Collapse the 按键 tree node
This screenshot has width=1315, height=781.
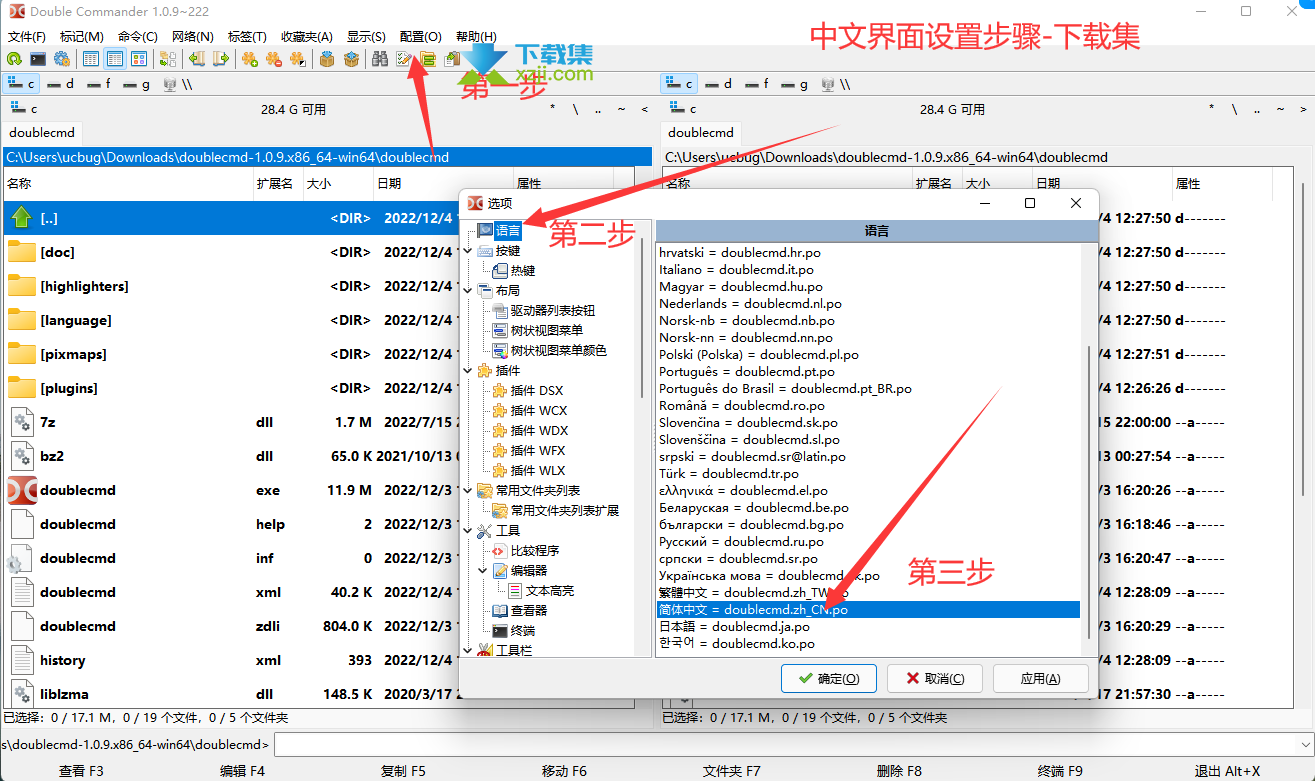click(467, 250)
